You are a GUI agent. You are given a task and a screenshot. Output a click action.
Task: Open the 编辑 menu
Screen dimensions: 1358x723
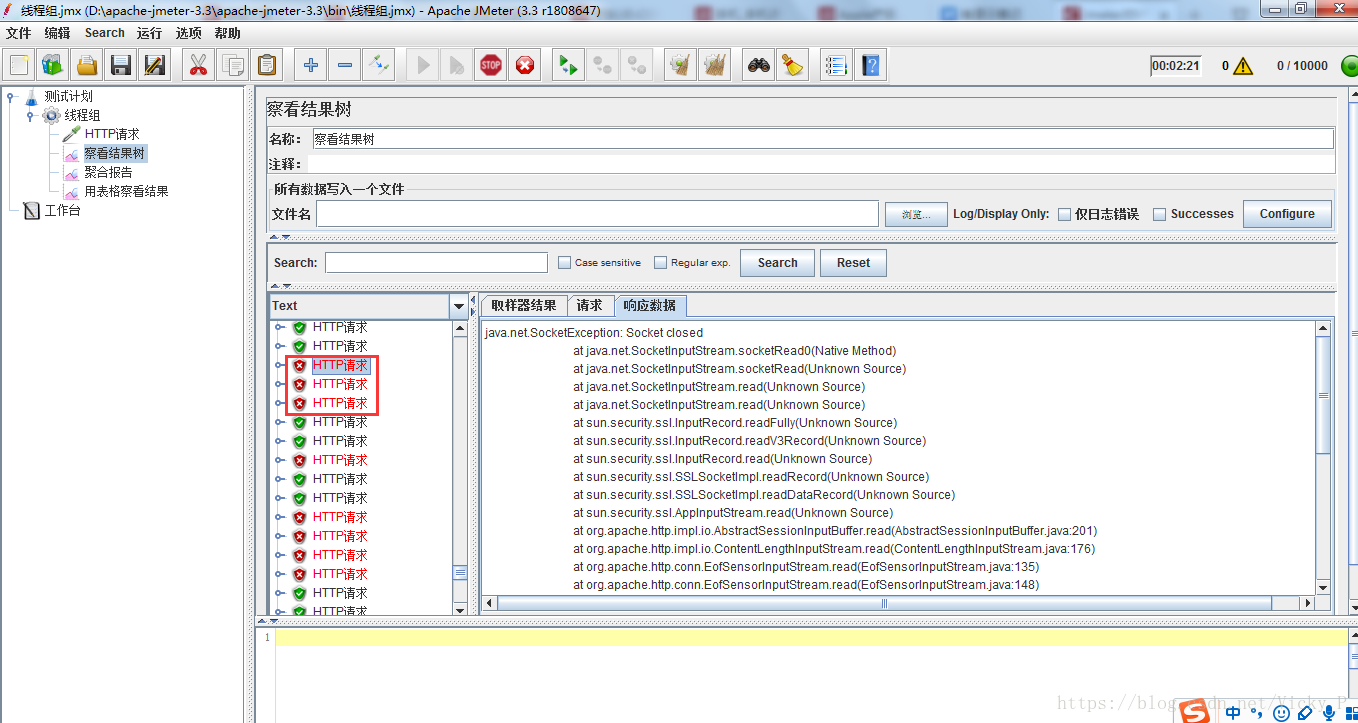(57, 33)
